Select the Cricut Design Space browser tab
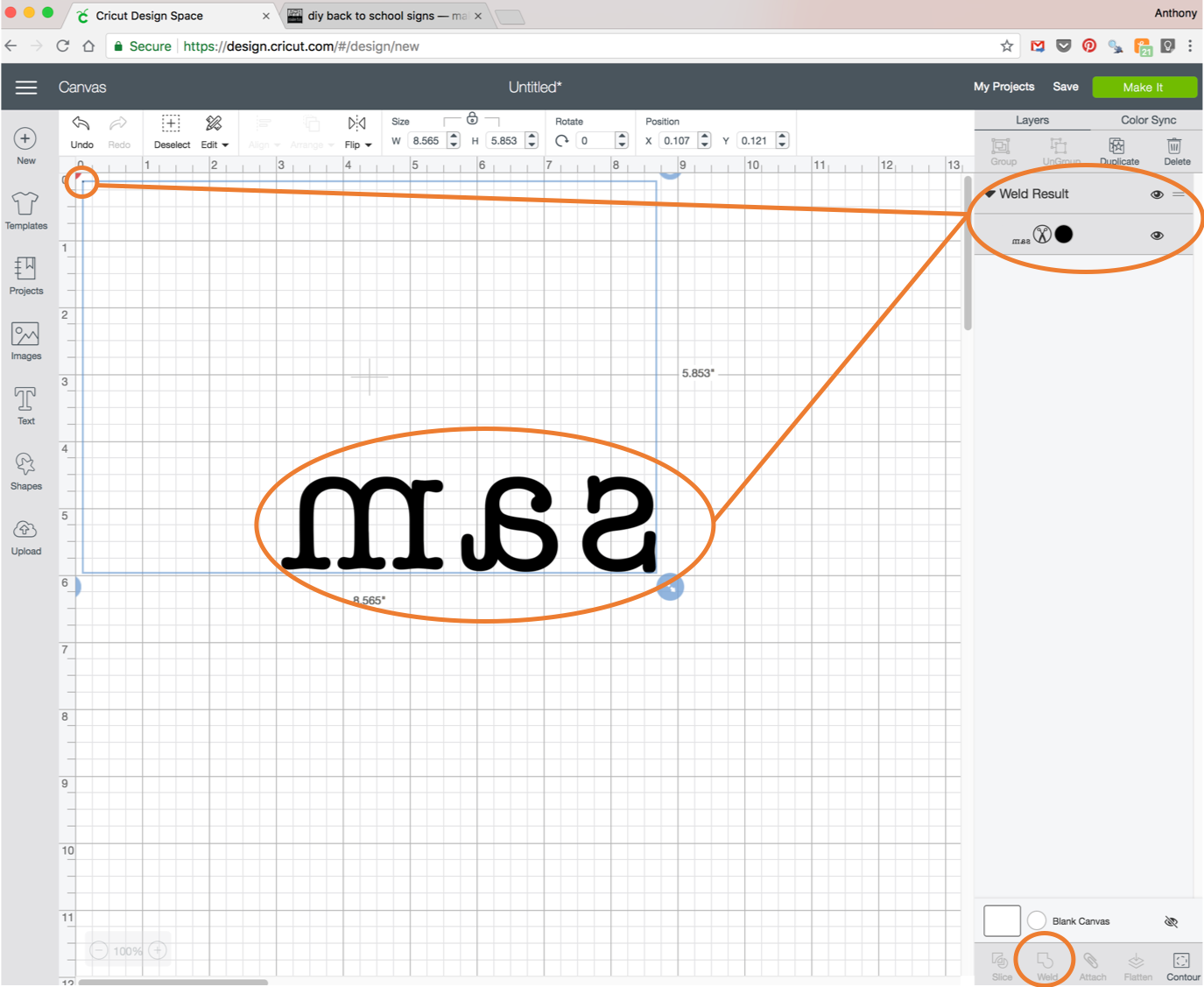The width and height of the screenshot is (1204, 987). tap(171, 16)
